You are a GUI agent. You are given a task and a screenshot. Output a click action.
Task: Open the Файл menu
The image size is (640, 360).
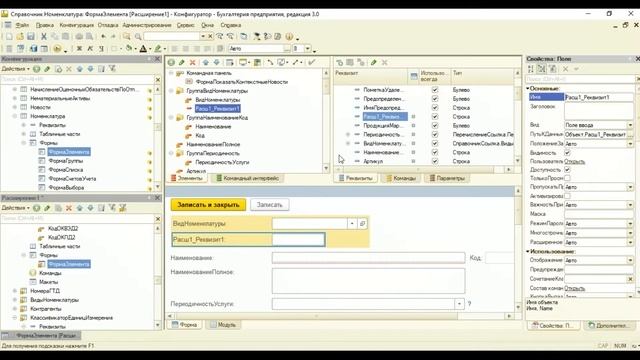tap(22, 25)
